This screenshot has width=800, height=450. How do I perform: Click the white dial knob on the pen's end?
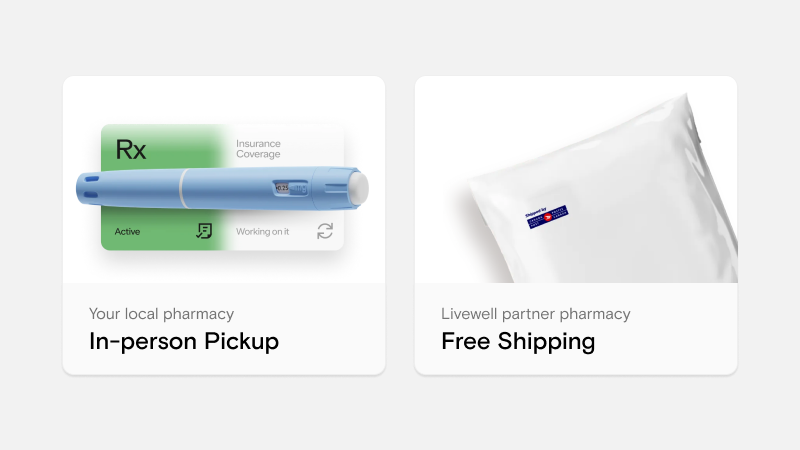point(358,187)
